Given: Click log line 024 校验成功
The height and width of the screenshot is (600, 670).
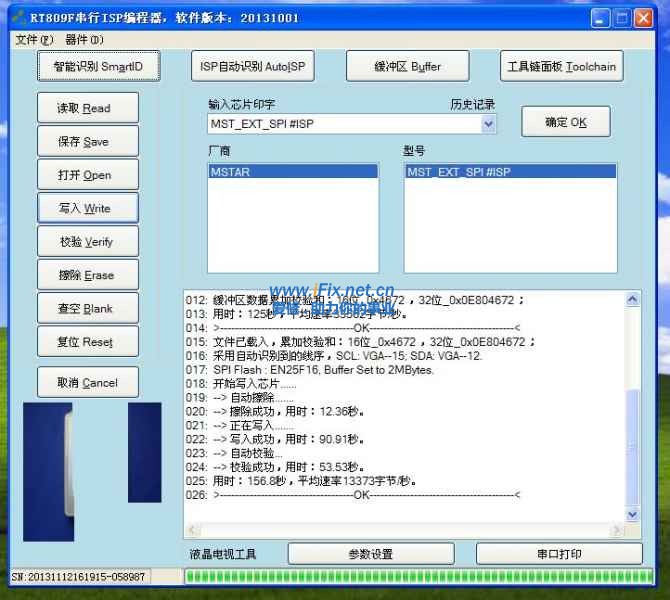Looking at the screenshot, I should (x=275, y=467).
